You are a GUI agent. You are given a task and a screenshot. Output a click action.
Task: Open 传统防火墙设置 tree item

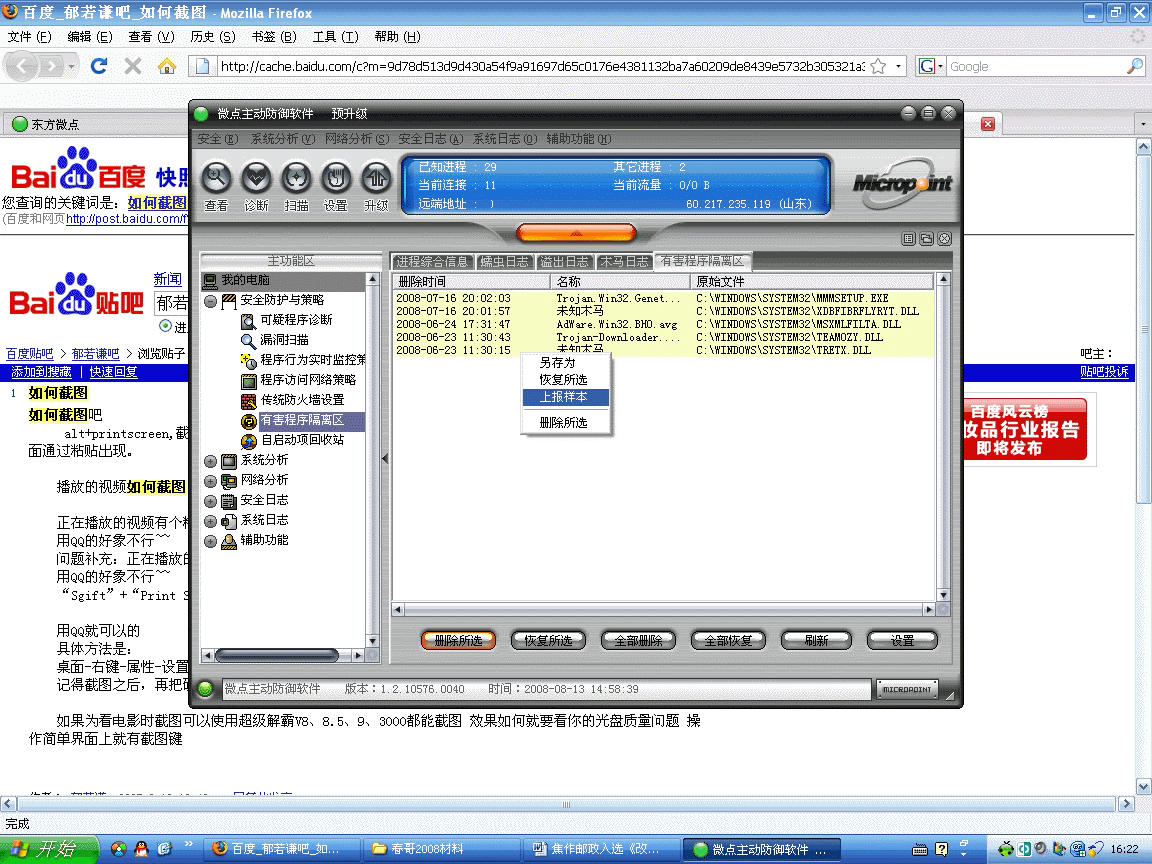293,400
